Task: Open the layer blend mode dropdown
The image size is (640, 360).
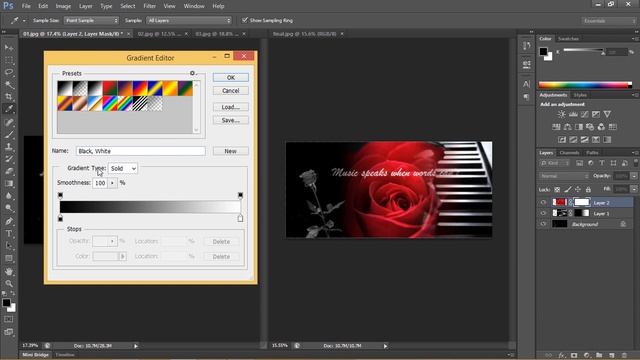Action: [x=564, y=176]
